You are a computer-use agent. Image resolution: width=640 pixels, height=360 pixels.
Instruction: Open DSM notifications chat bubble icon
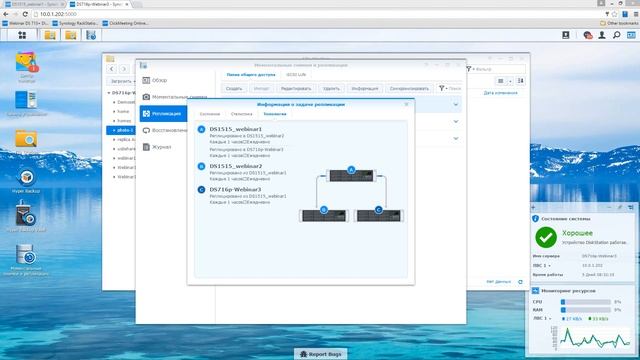(588, 36)
